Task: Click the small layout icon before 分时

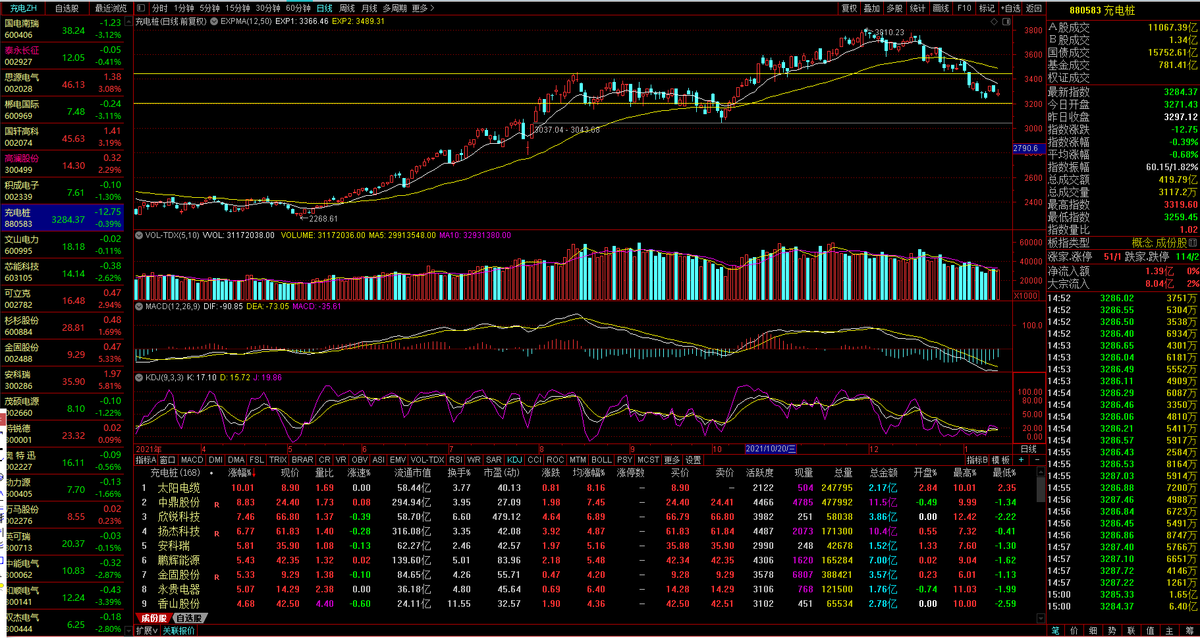Action: 140,8
